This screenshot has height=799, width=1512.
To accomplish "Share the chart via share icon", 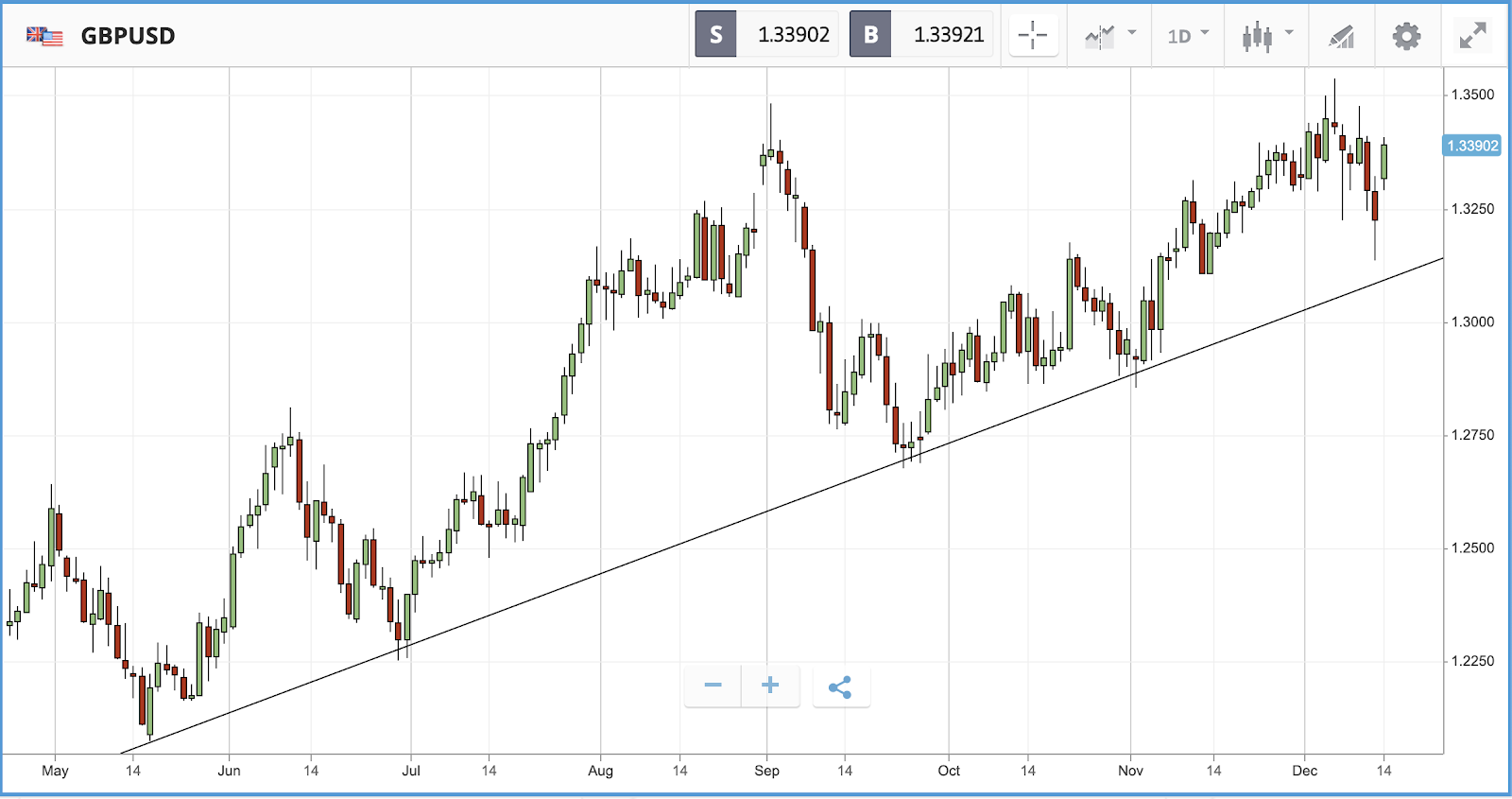I will 840,687.
